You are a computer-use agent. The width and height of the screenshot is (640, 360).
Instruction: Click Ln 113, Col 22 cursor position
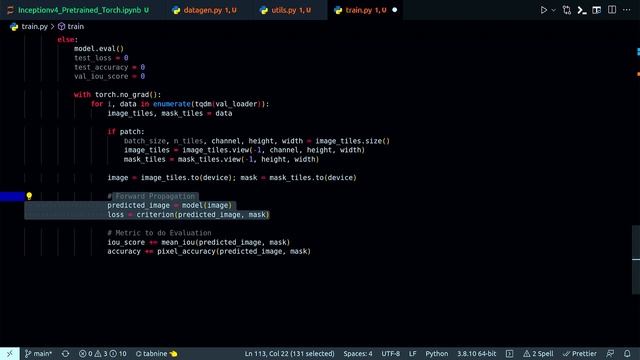(289, 353)
